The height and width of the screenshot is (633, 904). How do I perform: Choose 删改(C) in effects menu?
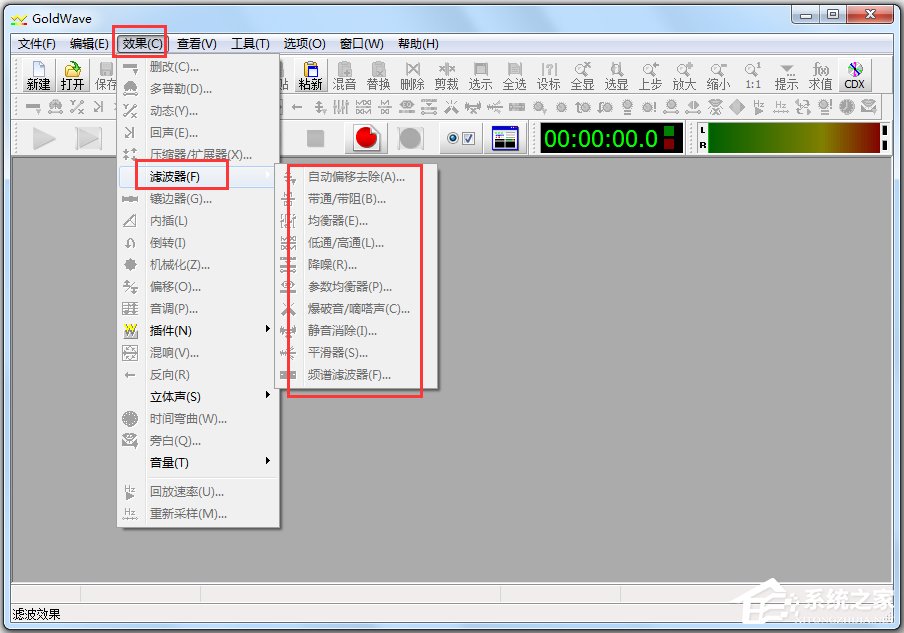[197, 67]
